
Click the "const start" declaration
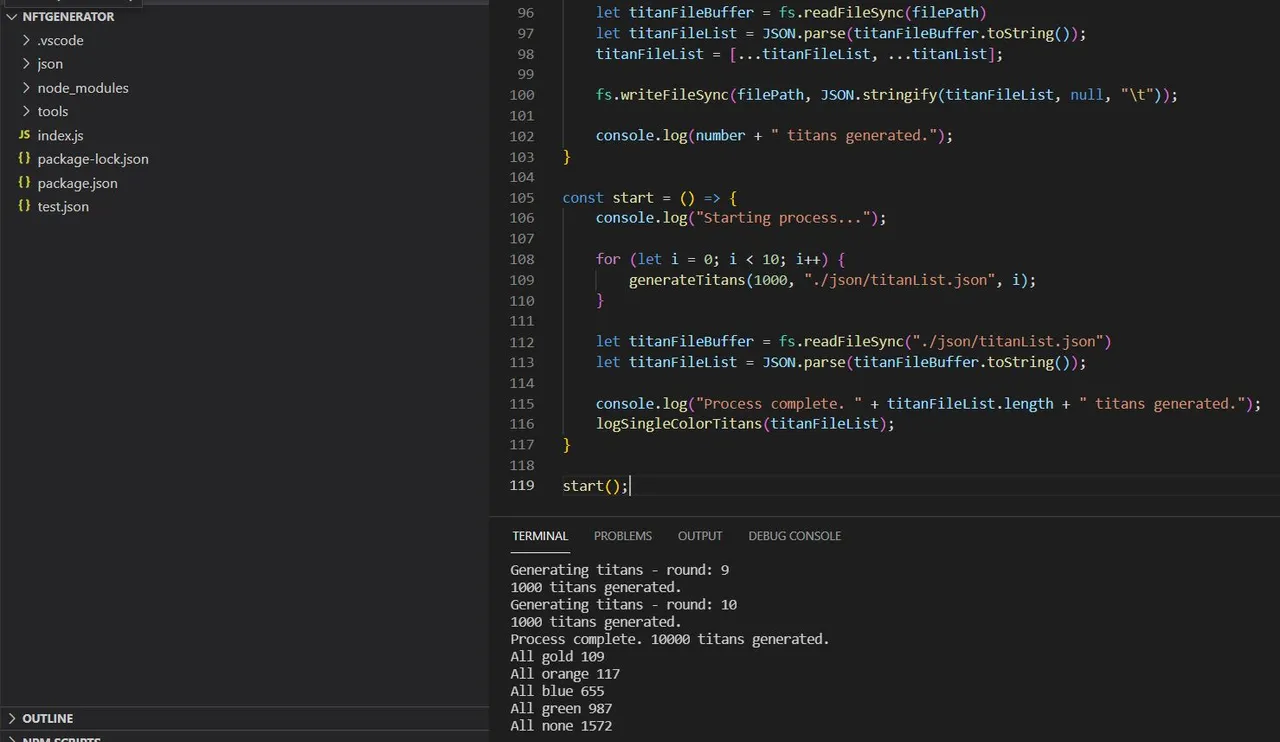[x=608, y=198]
